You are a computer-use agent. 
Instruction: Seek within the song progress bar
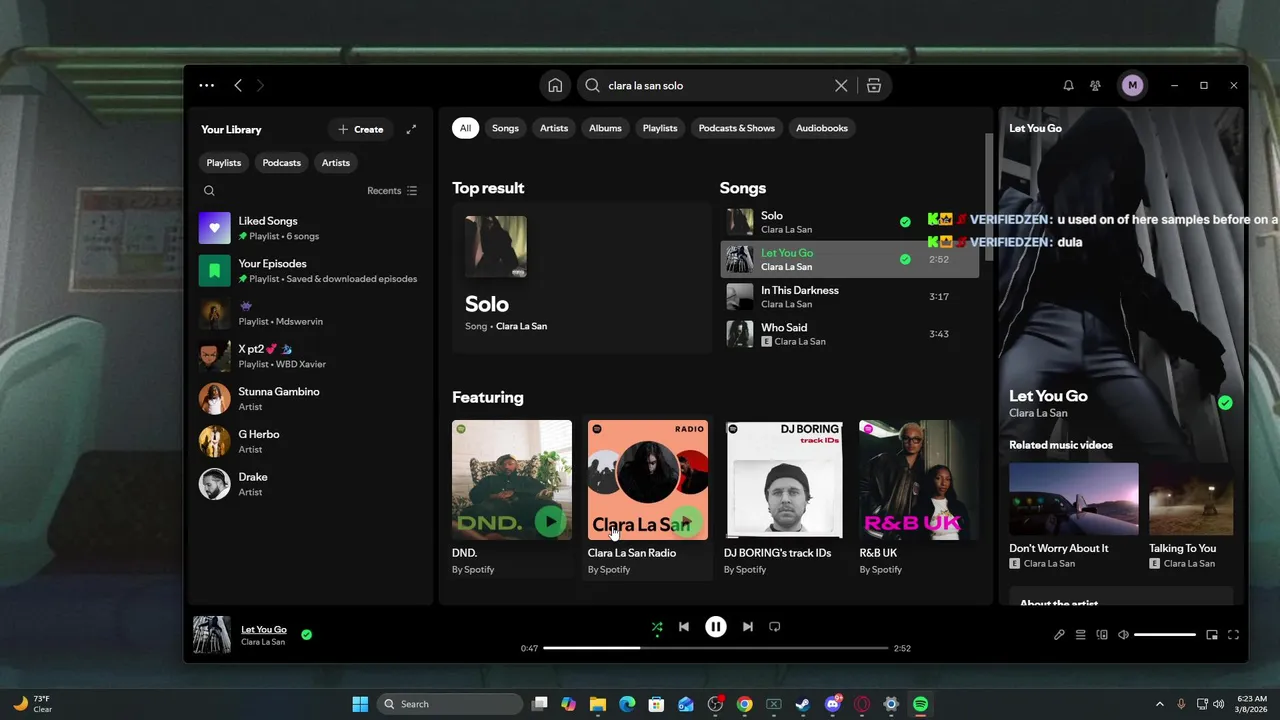[x=716, y=648]
